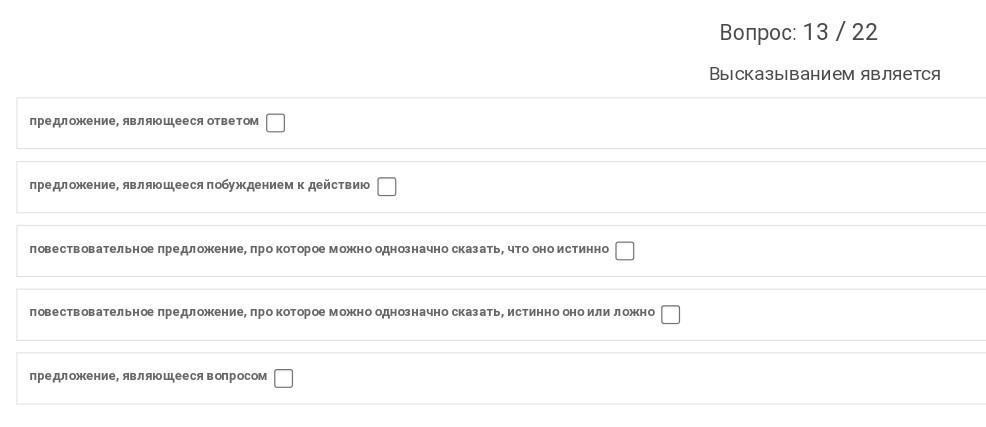The height and width of the screenshot is (427, 986).
Task: Click the total question count '22'
Action: pyautogui.click(x=865, y=32)
